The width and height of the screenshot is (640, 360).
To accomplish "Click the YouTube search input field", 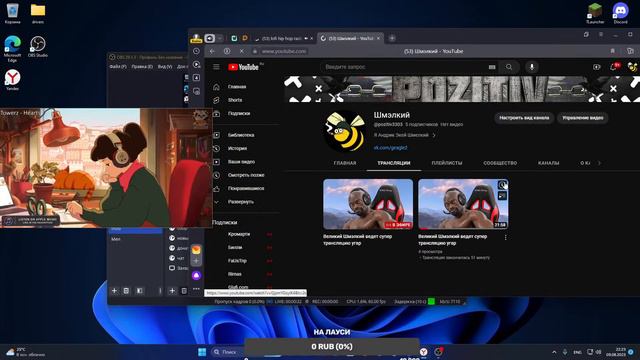I will (404, 67).
